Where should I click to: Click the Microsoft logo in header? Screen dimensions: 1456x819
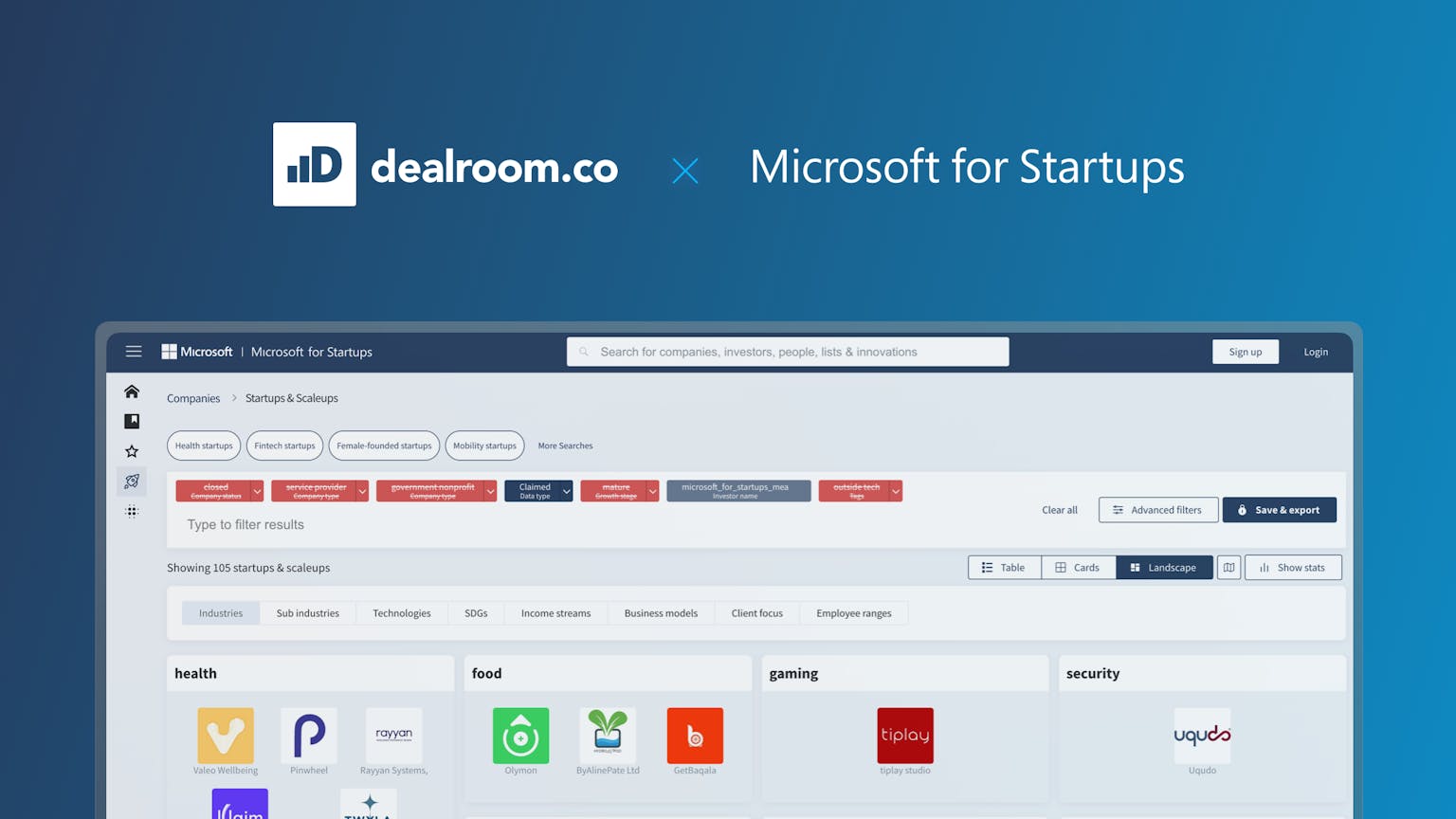[197, 352]
